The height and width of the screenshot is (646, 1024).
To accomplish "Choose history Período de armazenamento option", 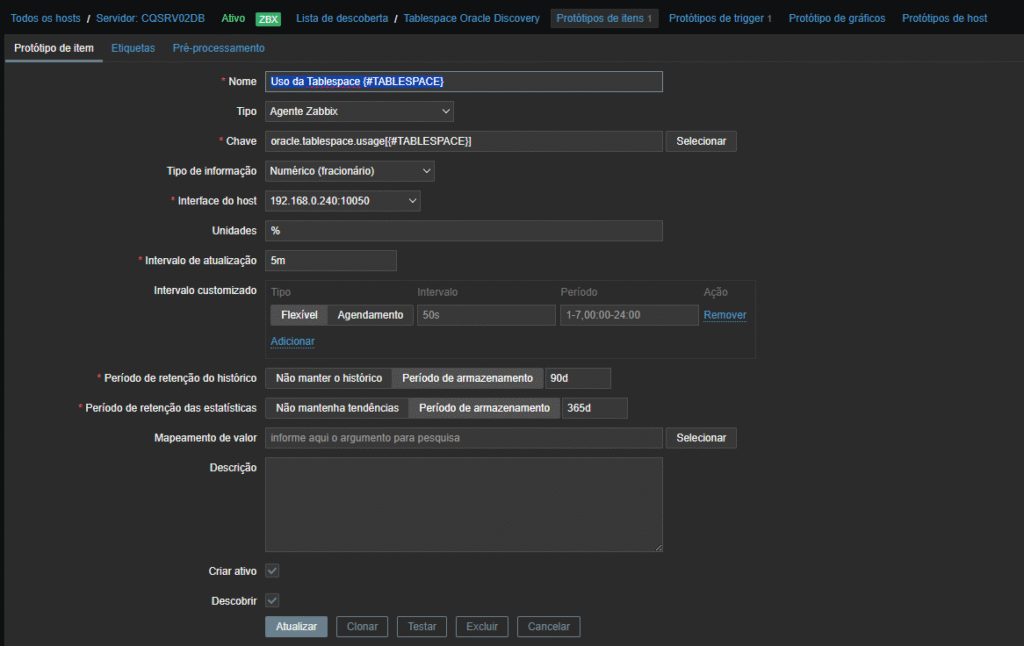I will click(x=468, y=378).
